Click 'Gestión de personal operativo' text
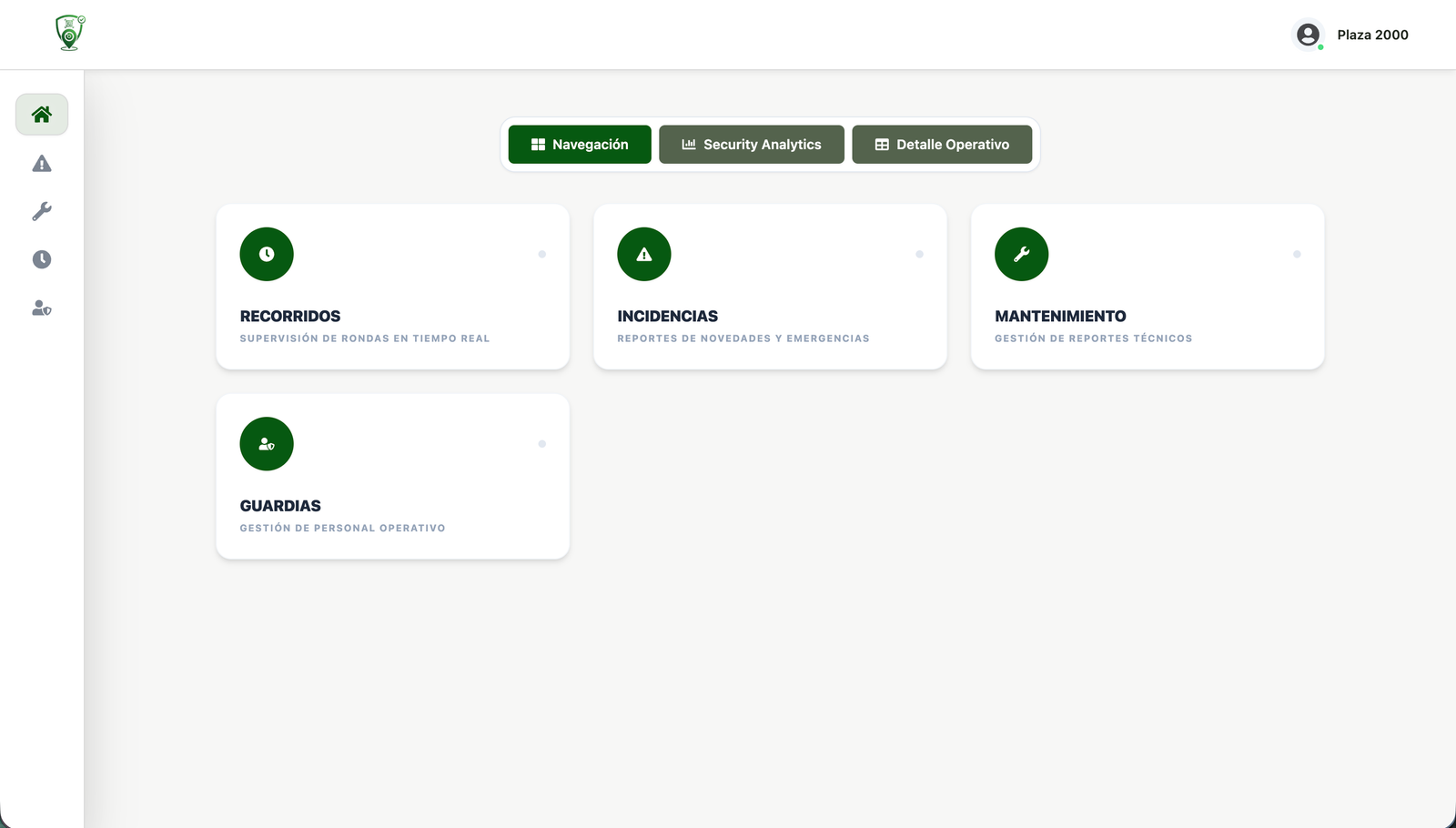 (x=342, y=528)
